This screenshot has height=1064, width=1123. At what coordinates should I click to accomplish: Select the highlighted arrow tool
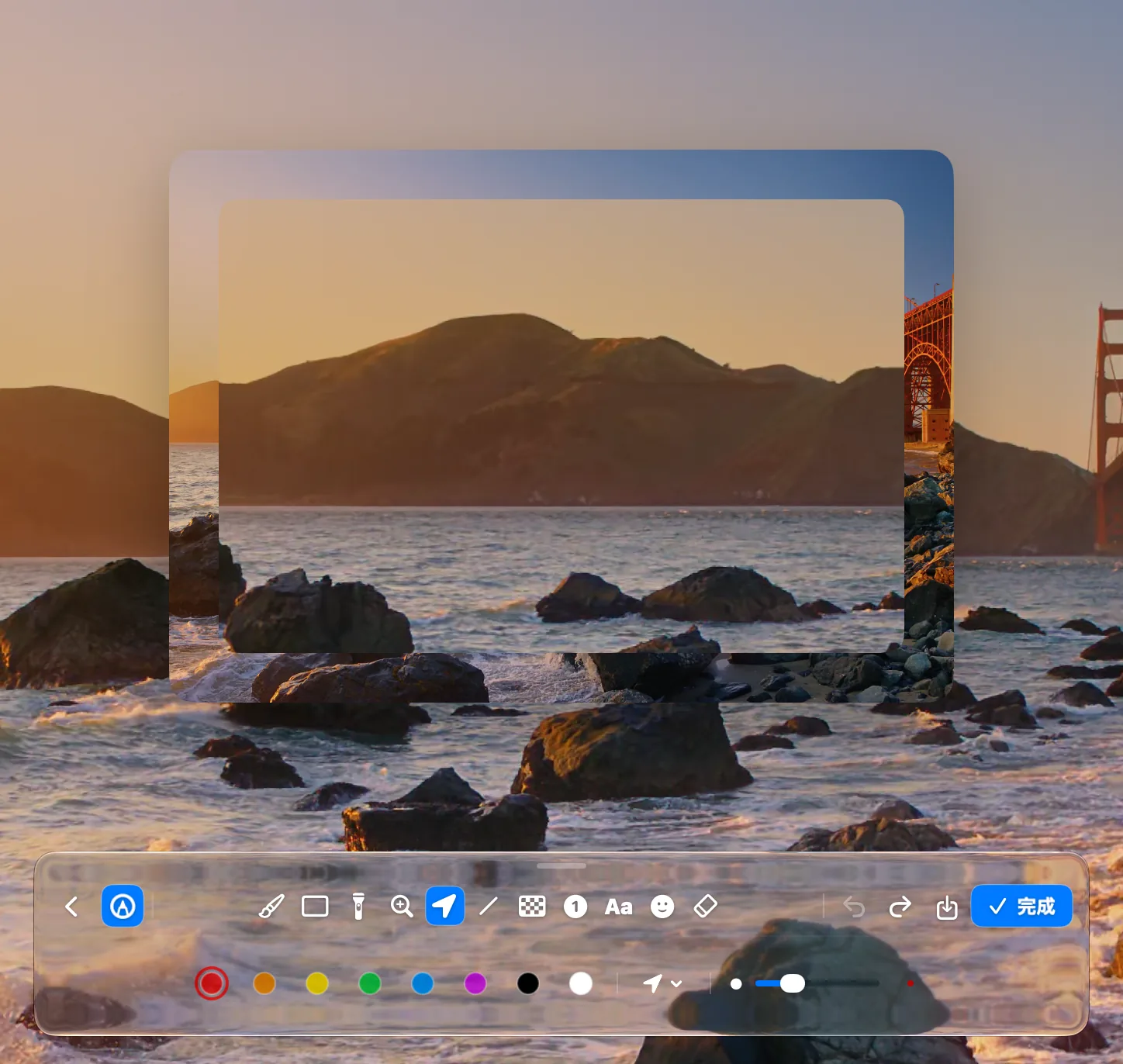(445, 906)
